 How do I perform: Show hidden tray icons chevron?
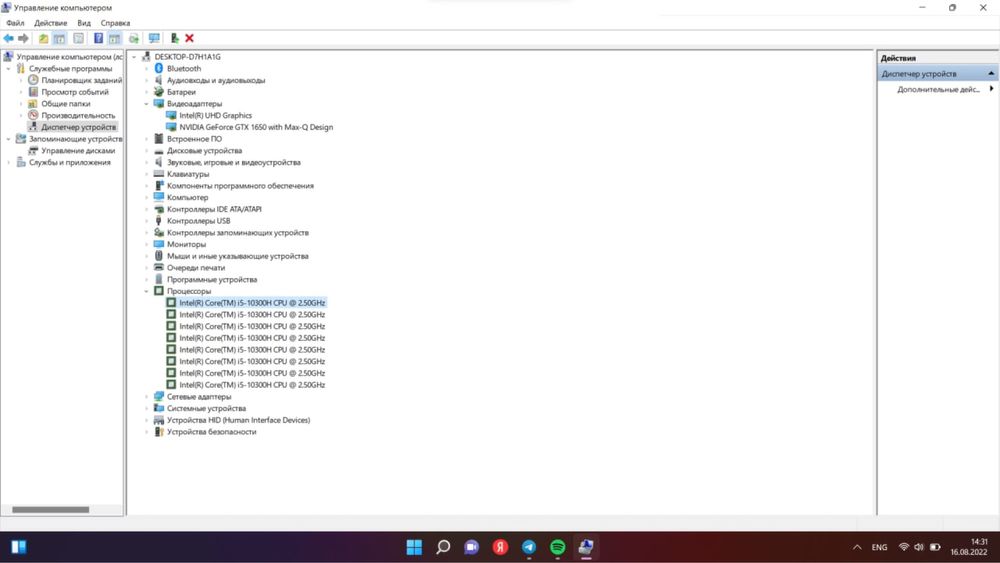pyautogui.click(x=857, y=547)
